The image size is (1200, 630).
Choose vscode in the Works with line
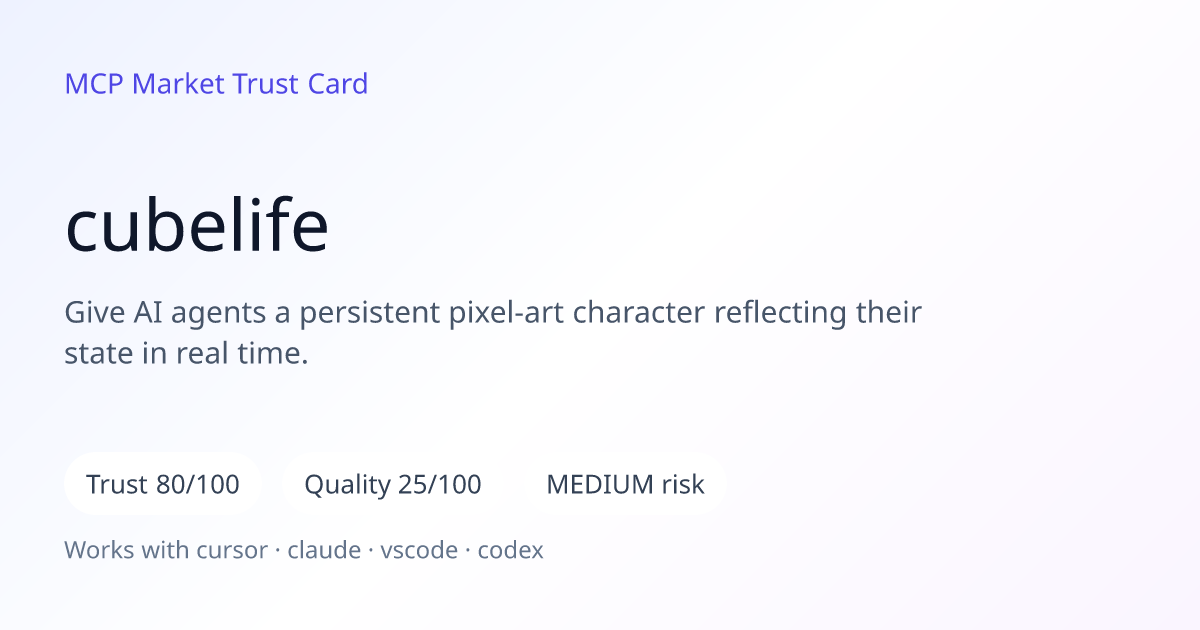(419, 550)
